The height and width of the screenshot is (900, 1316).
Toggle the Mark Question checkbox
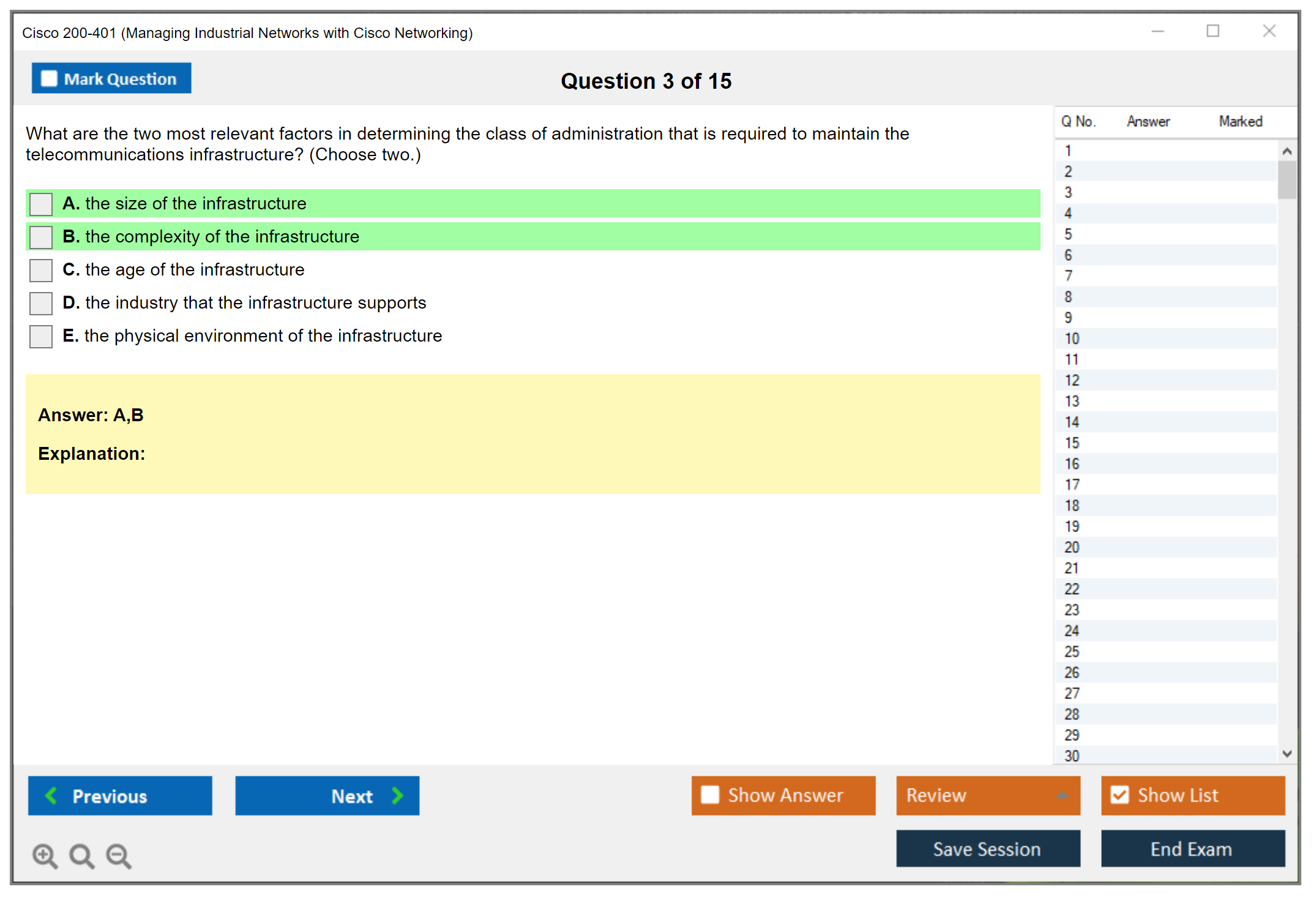pos(49,78)
